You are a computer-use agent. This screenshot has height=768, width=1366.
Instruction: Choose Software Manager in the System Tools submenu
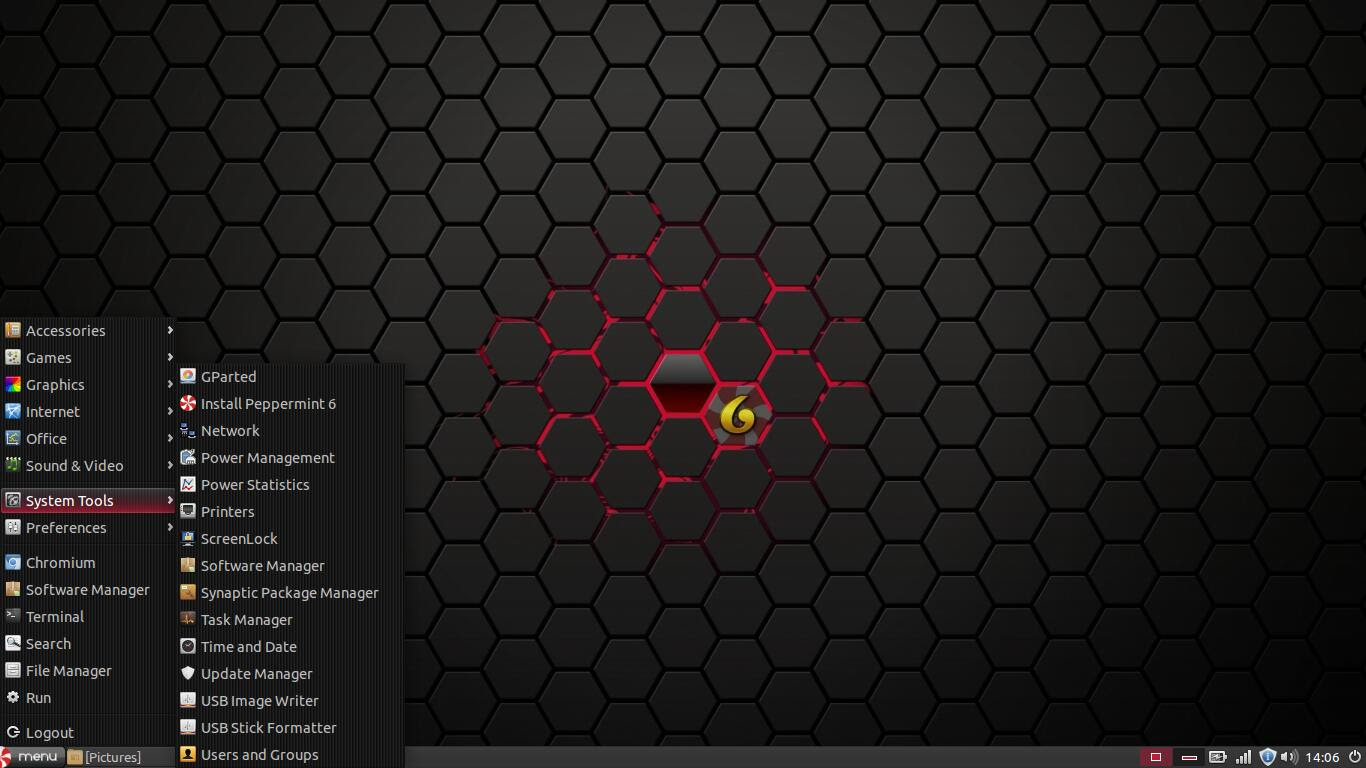[x=290, y=566]
